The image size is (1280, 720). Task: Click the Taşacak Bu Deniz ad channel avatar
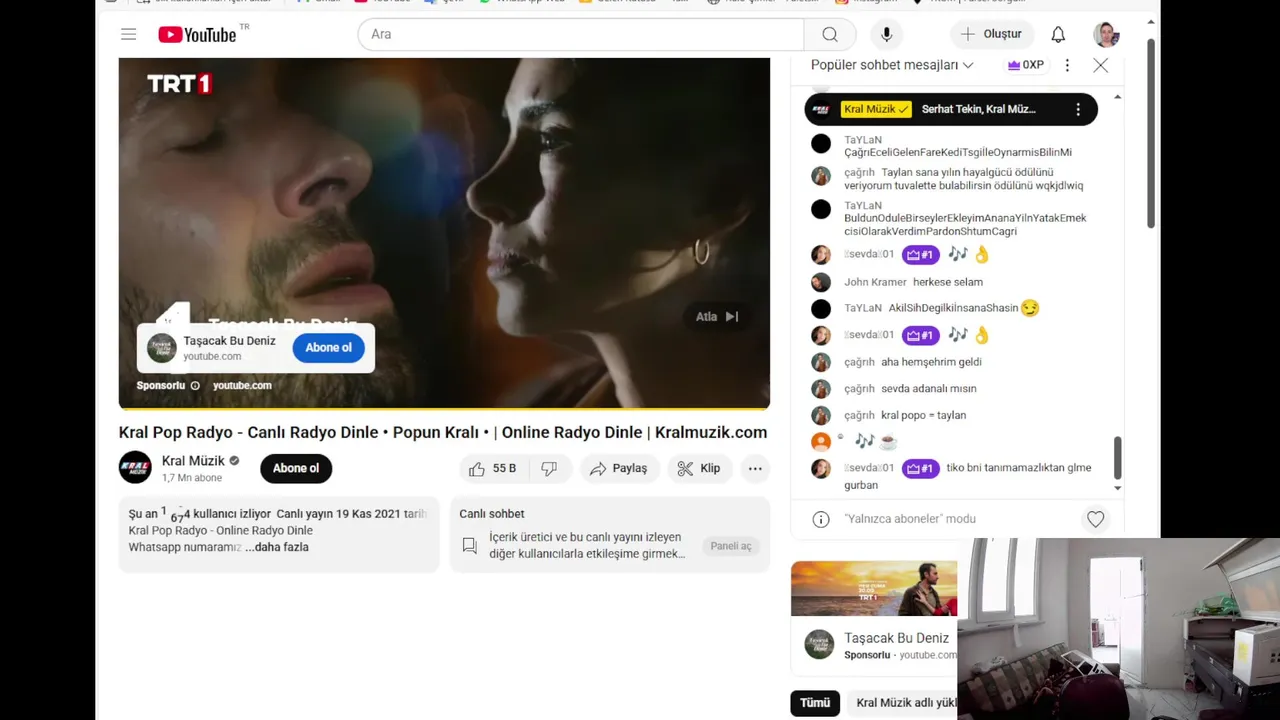(x=162, y=348)
